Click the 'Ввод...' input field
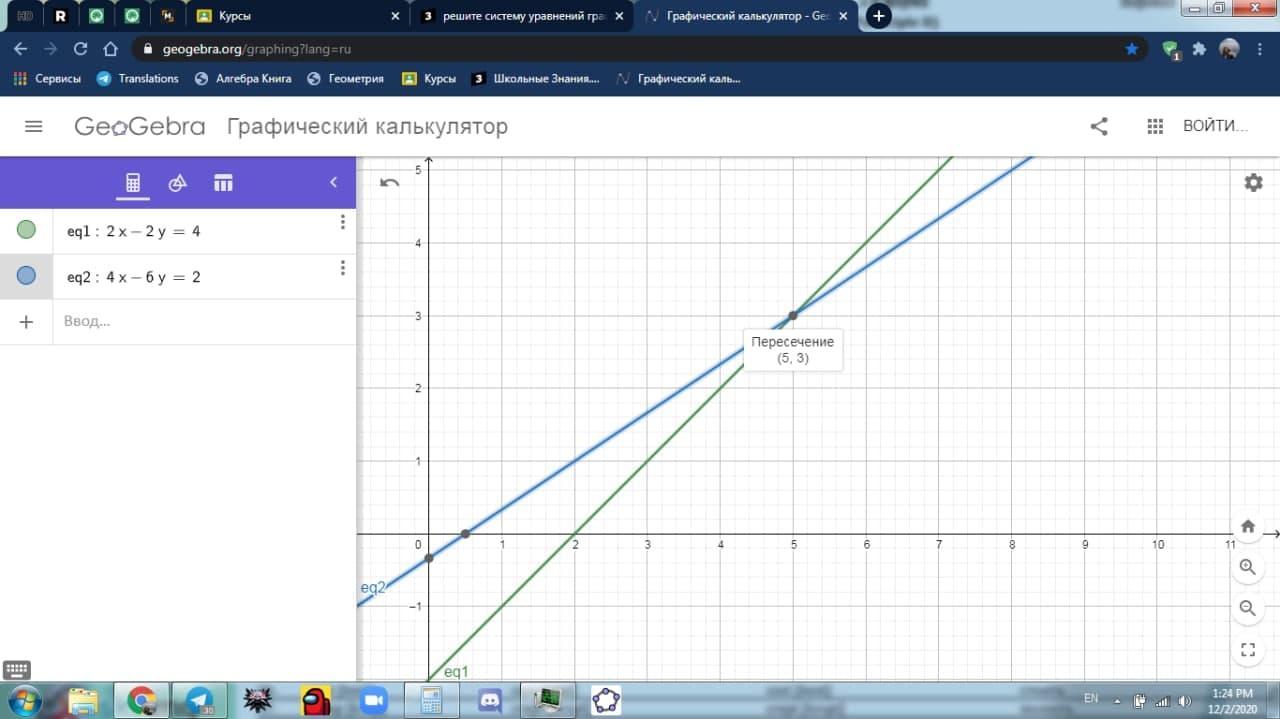 [x=204, y=322]
